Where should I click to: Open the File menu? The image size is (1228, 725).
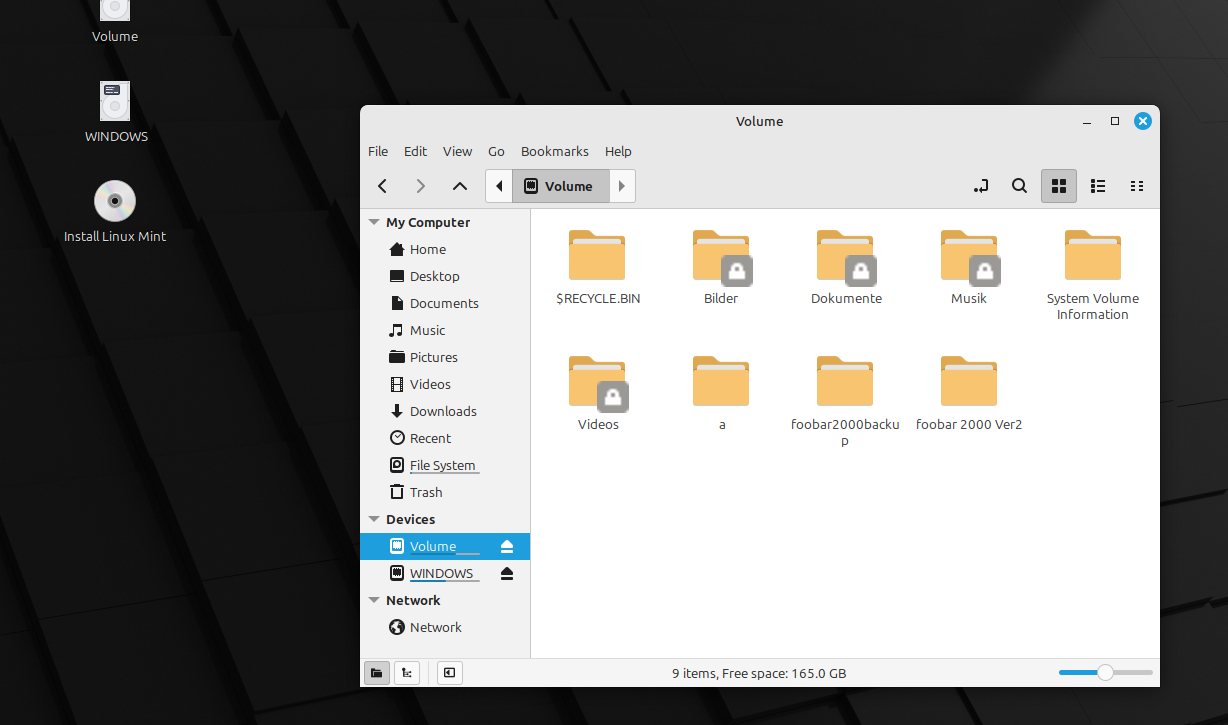(378, 151)
